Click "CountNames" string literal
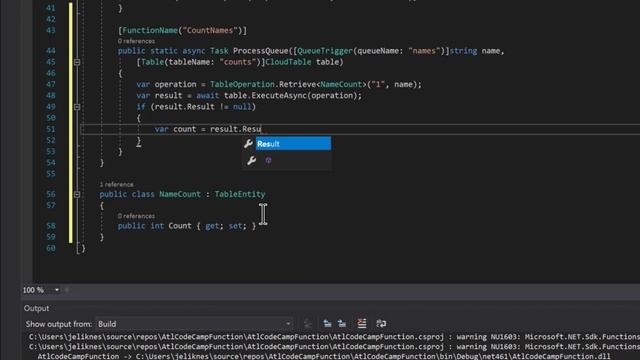 (210, 31)
